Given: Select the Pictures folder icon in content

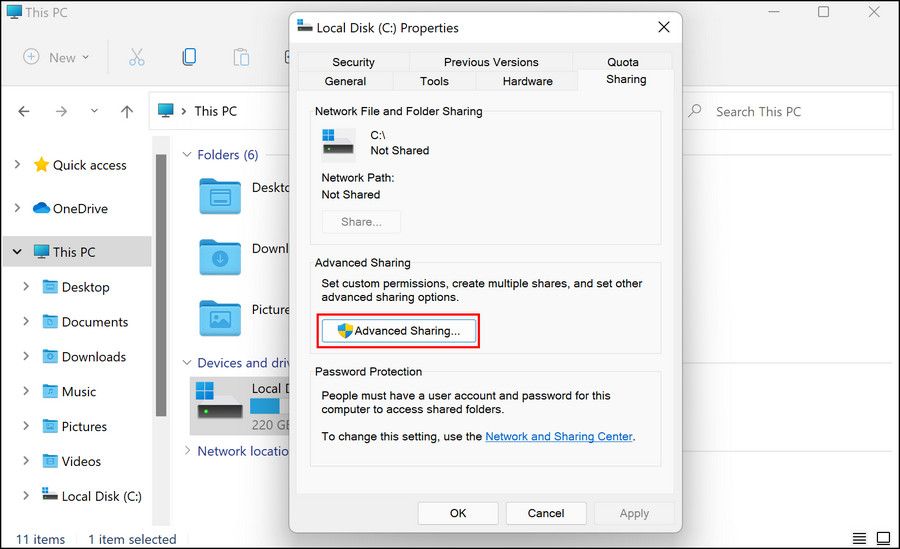Looking at the screenshot, I should (x=220, y=318).
